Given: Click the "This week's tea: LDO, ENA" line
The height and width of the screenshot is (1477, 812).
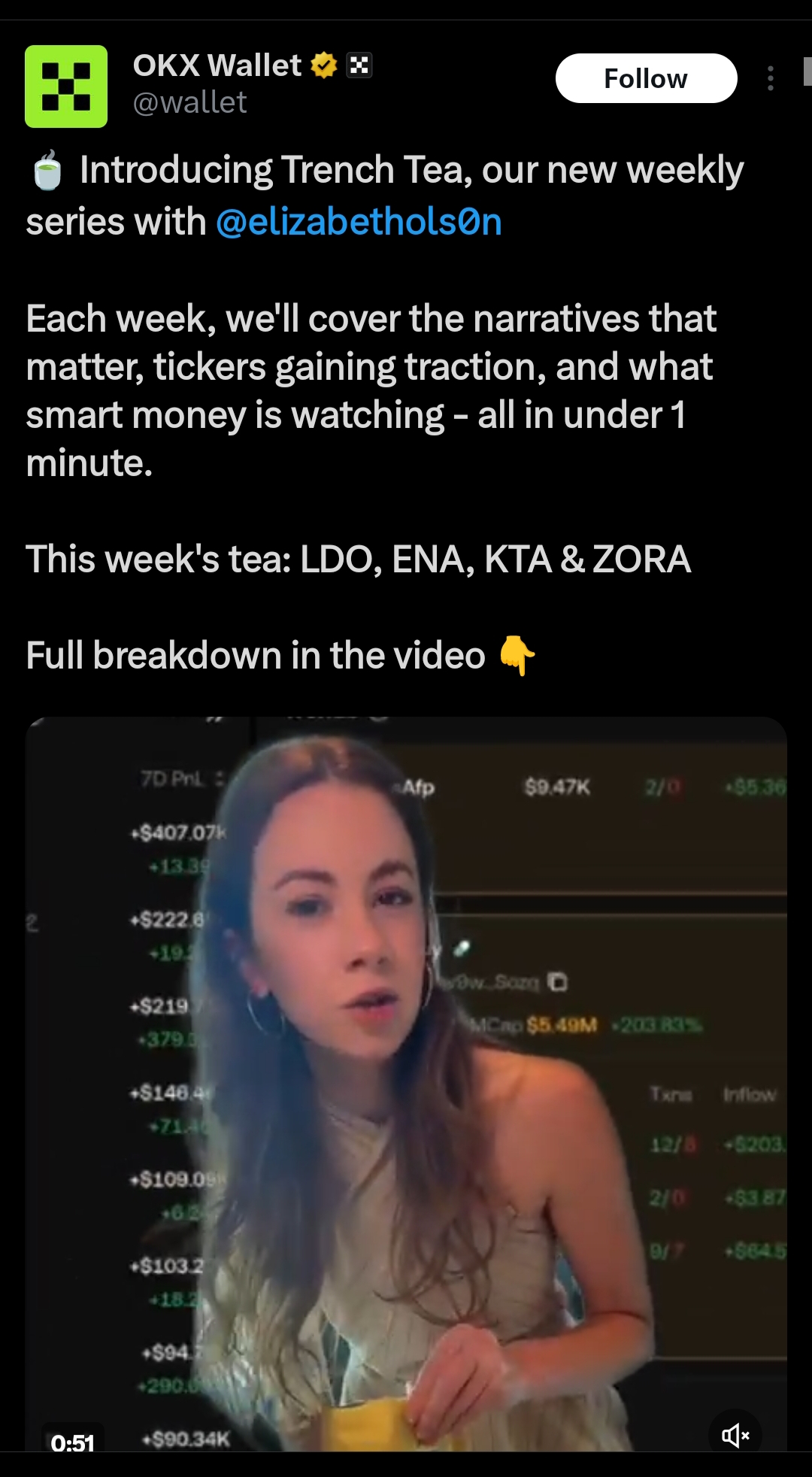Looking at the screenshot, I should [x=358, y=559].
